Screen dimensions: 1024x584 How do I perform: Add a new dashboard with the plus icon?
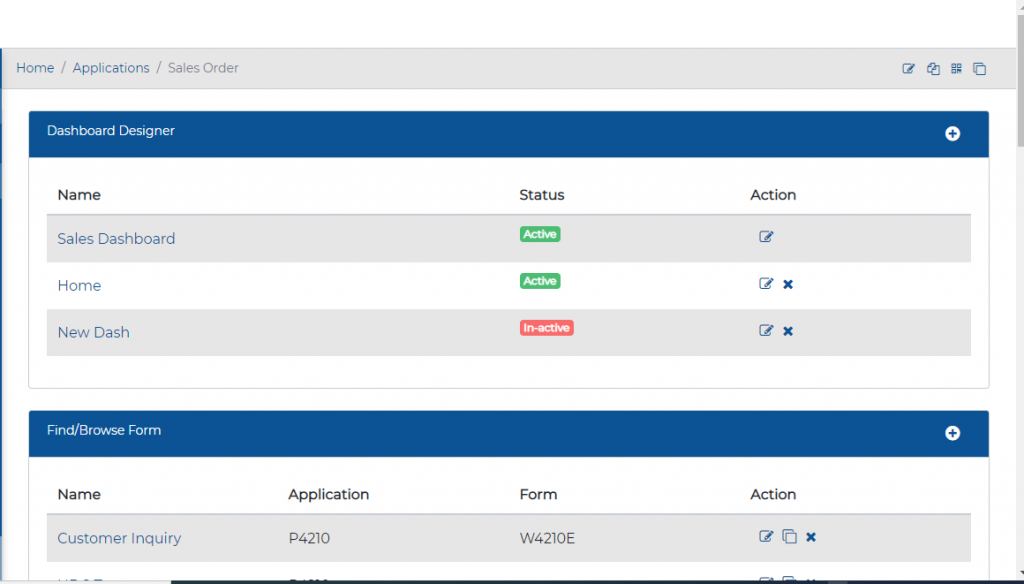[952, 133]
